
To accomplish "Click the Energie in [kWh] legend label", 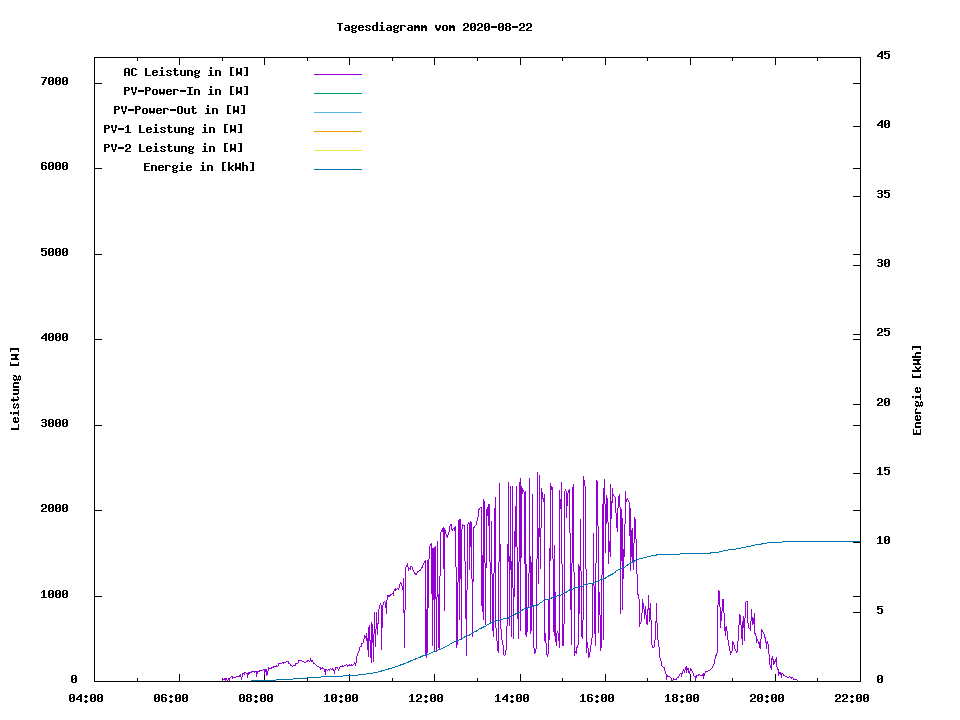I will (x=199, y=167).
